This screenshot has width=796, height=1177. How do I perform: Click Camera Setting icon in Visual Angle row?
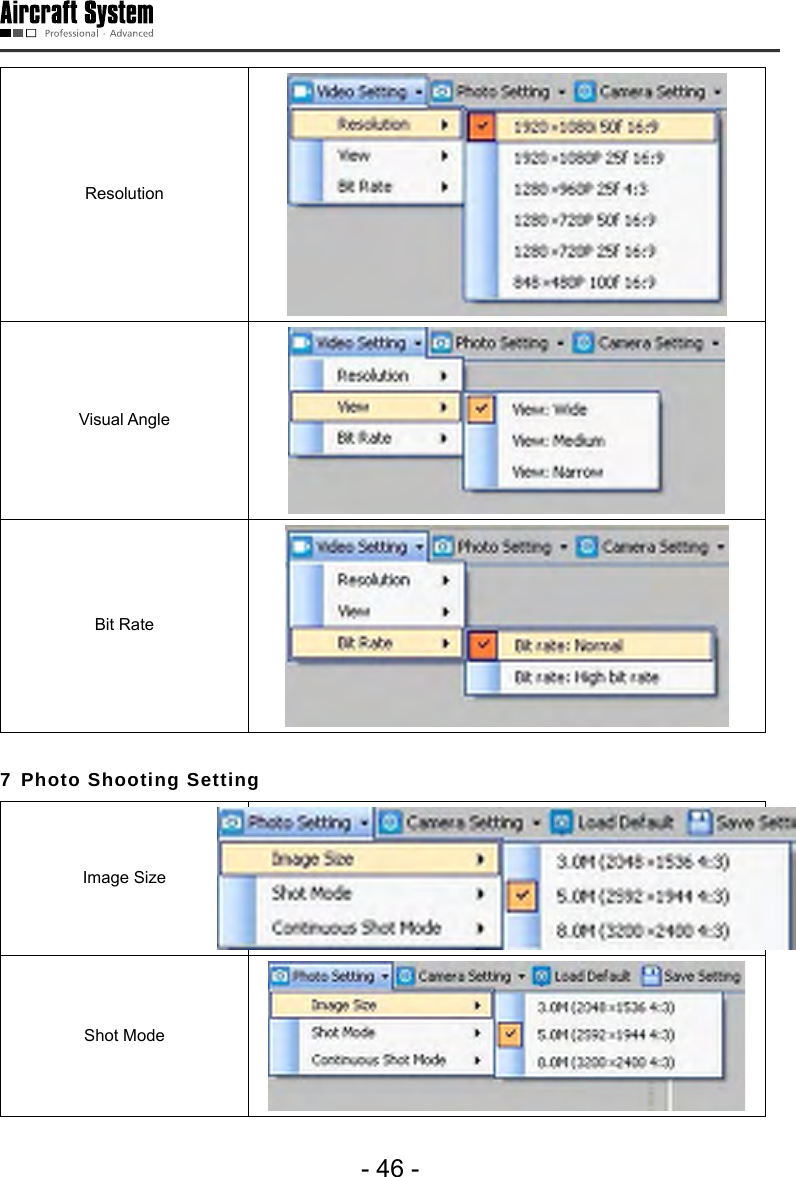583,343
